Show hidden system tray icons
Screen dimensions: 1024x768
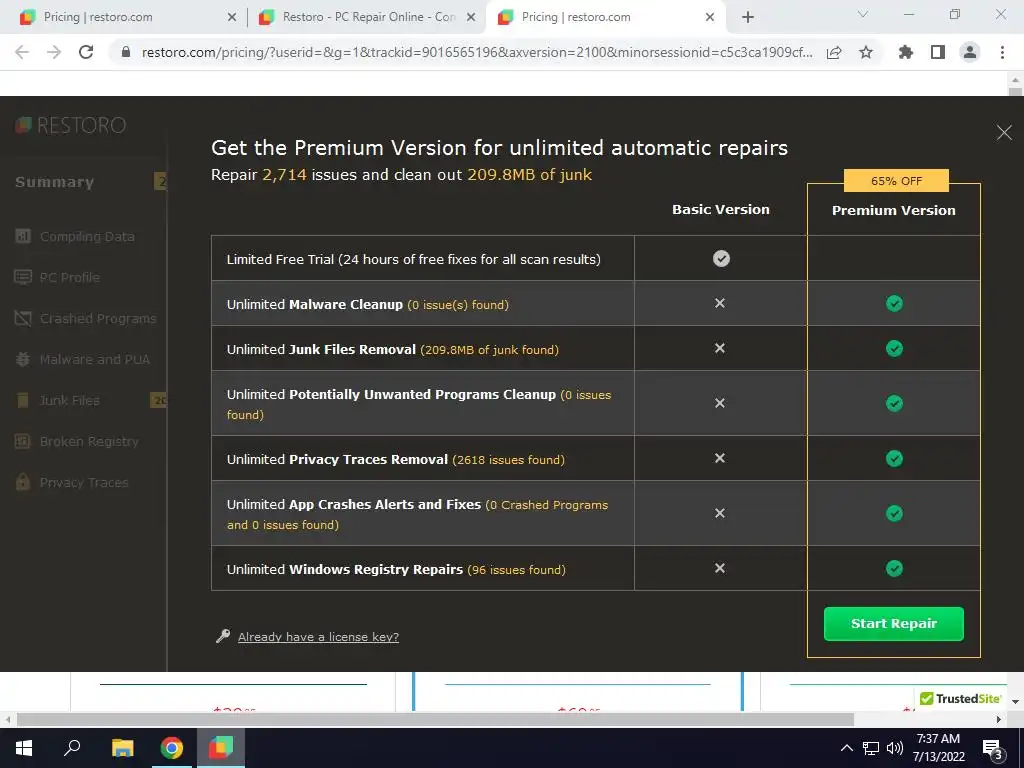point(846,748)
